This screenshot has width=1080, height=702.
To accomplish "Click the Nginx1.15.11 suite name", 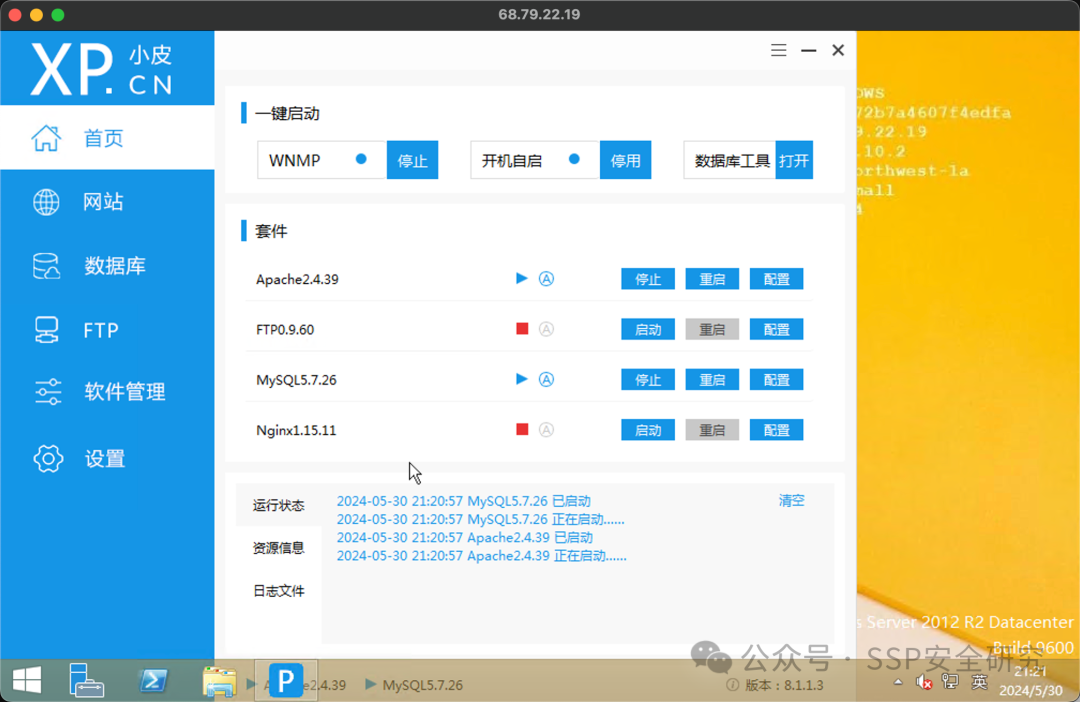I will point(296,430).
